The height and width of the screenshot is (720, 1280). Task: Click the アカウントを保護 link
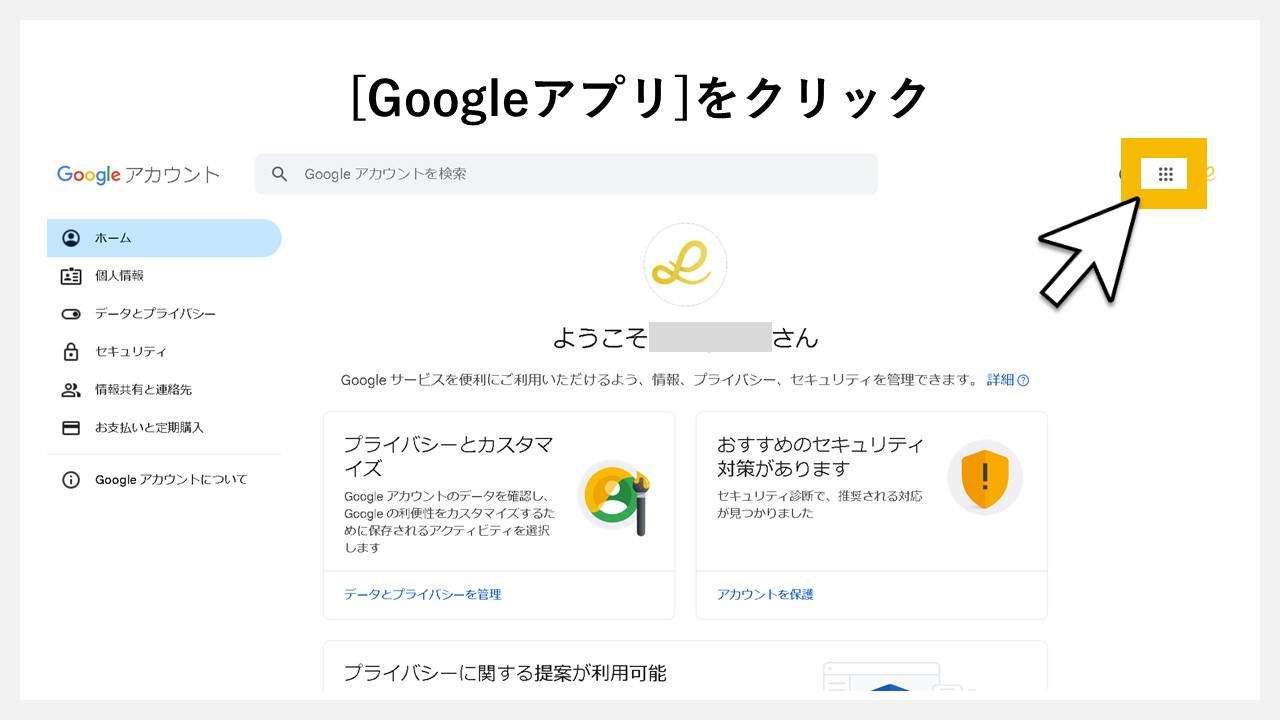coord(765,594)
